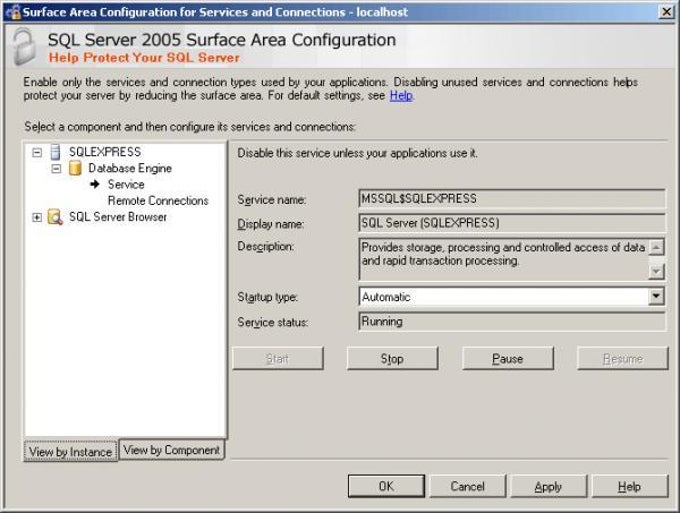The width and height of the screenshot is (680, 513).
Task: Collapse the Database Engine node
Action: tap(56, 168)
